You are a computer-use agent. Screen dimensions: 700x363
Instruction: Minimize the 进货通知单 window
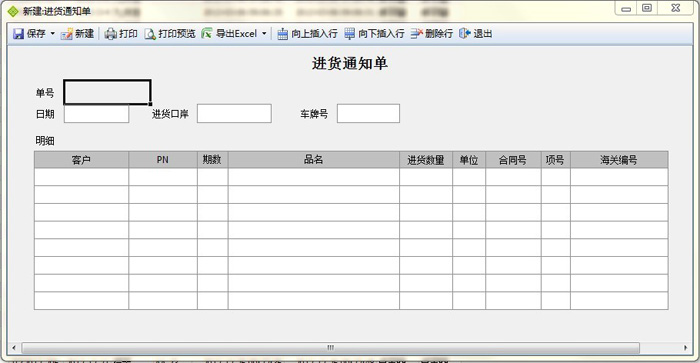626,8
